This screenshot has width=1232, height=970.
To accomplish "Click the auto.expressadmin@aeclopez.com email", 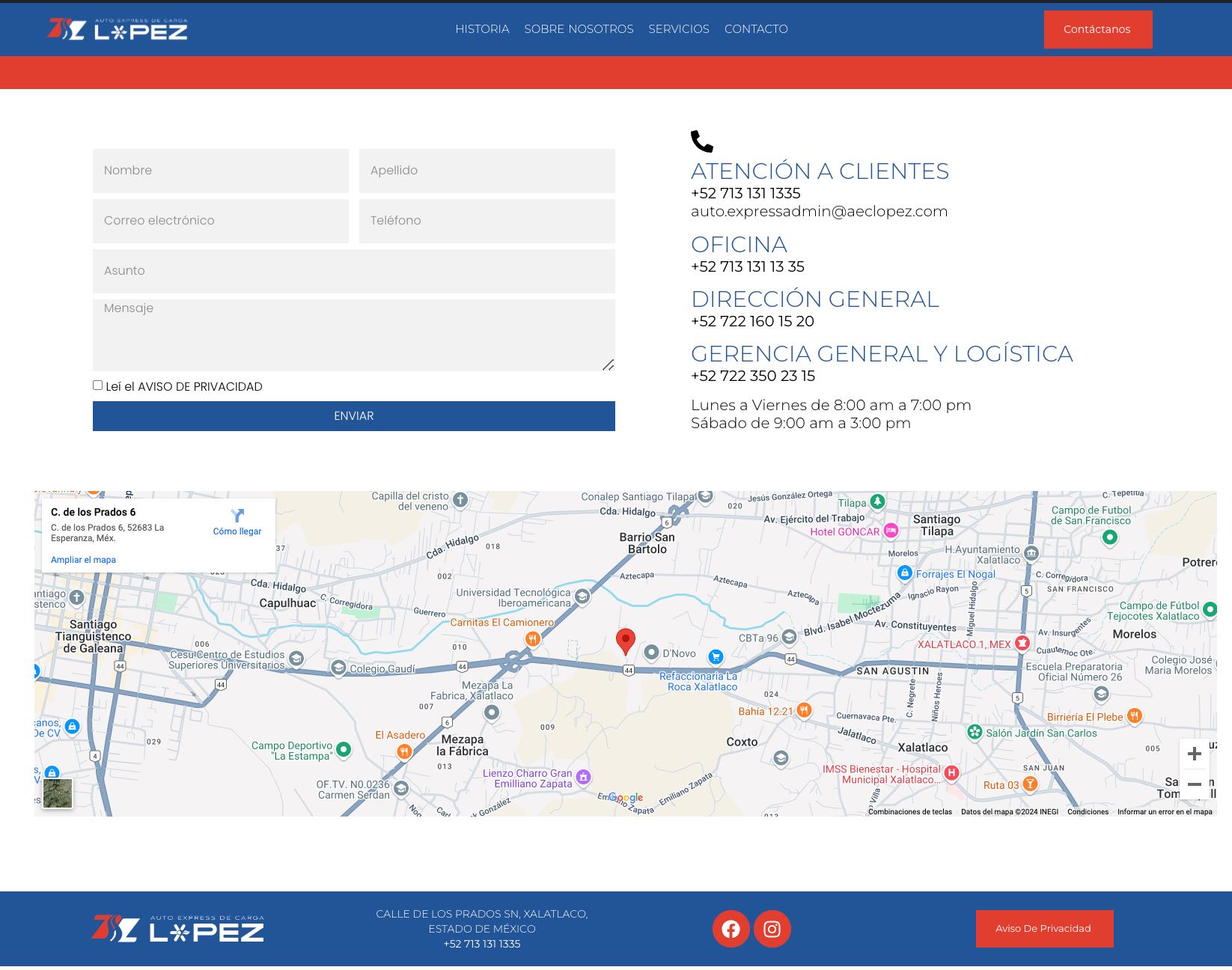I will 819,212.
